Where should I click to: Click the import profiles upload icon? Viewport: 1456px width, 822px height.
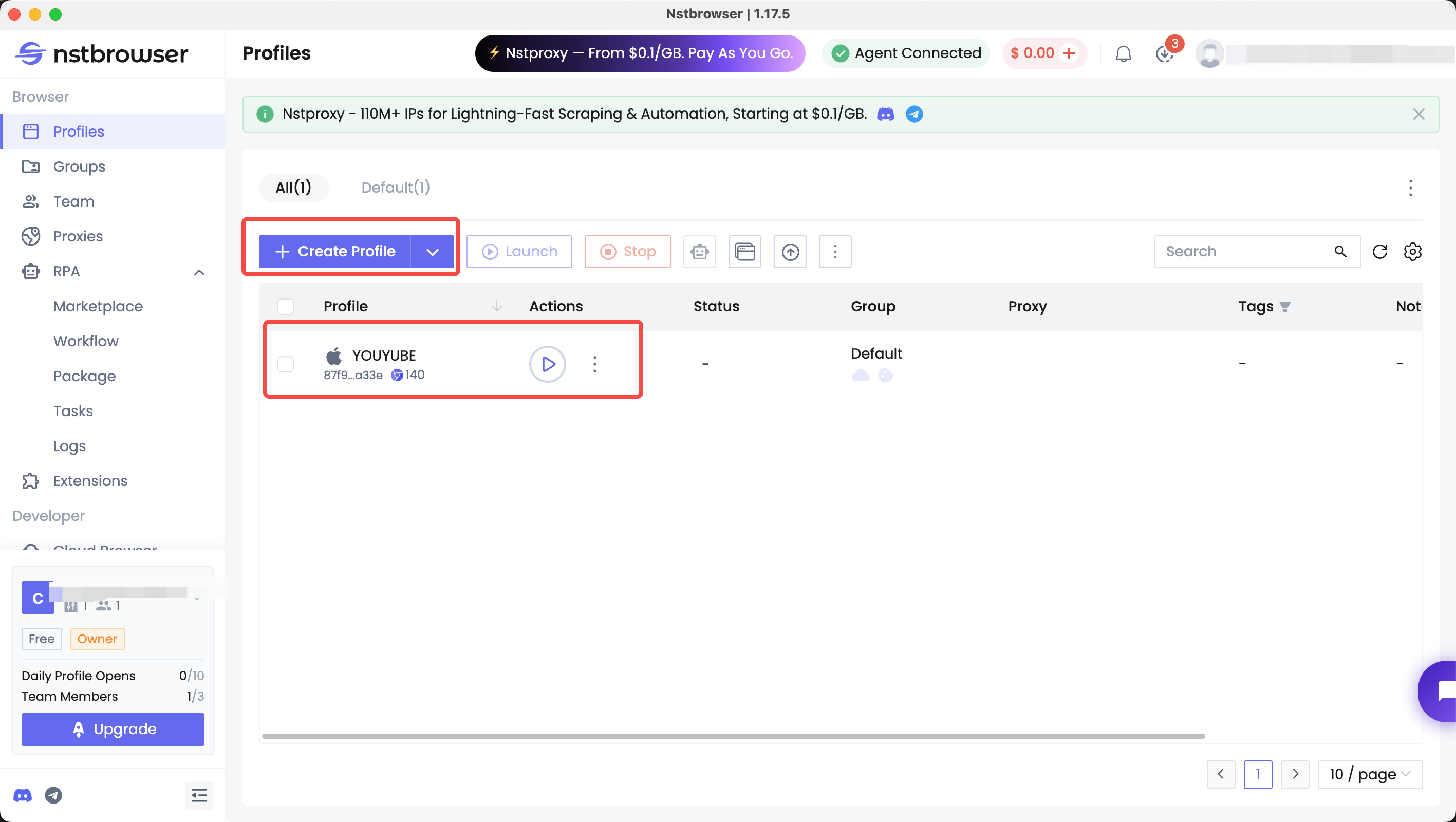790,252
